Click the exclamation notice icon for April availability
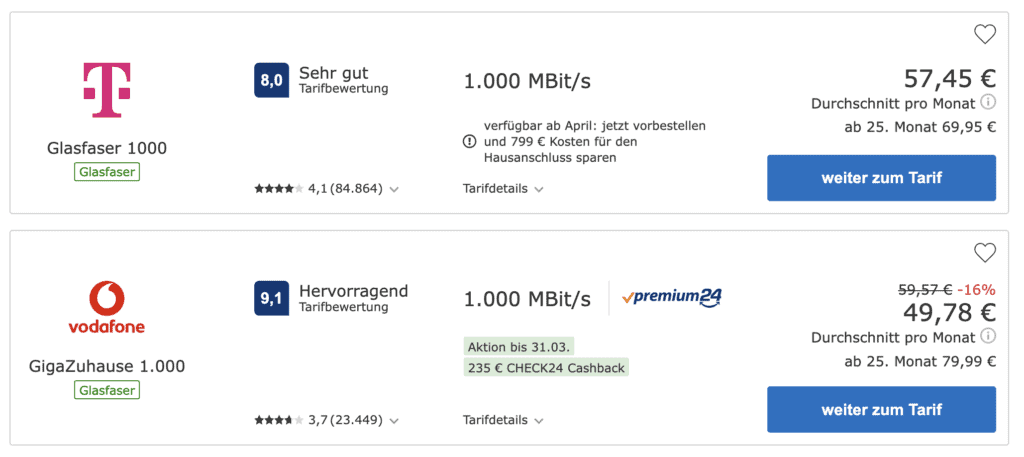This screenshot has width=1024, height=457. click(470, 141)
